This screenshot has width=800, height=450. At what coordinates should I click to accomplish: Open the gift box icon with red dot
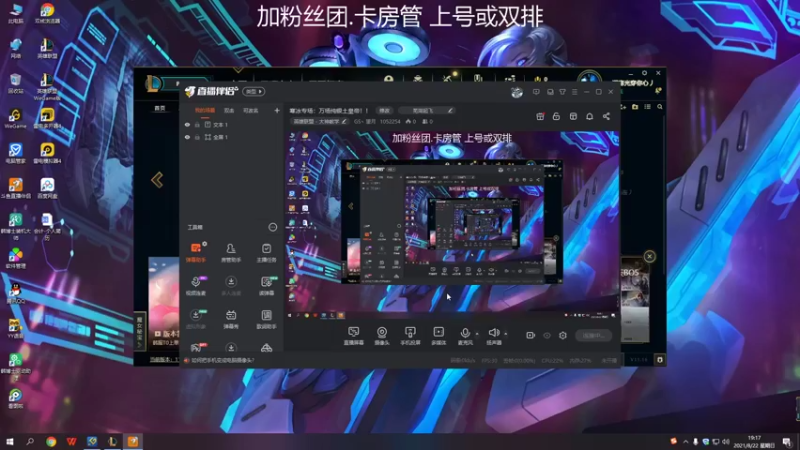pyautogui.click(x=540, y=116)
